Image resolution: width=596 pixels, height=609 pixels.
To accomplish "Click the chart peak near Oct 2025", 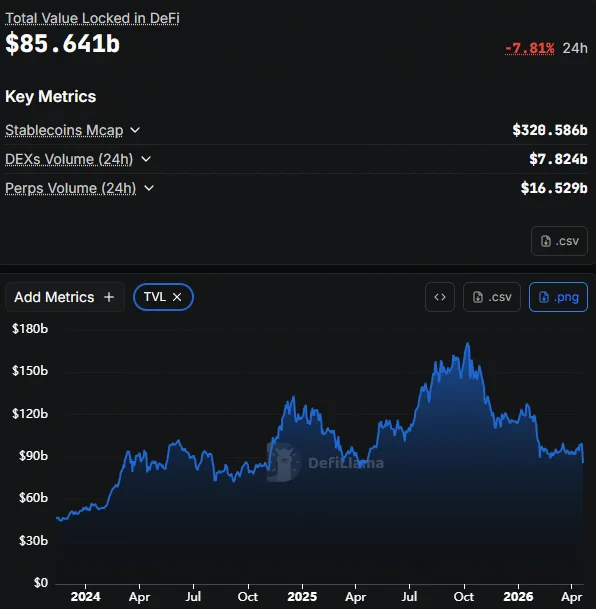I will click(x=468, y=343).
